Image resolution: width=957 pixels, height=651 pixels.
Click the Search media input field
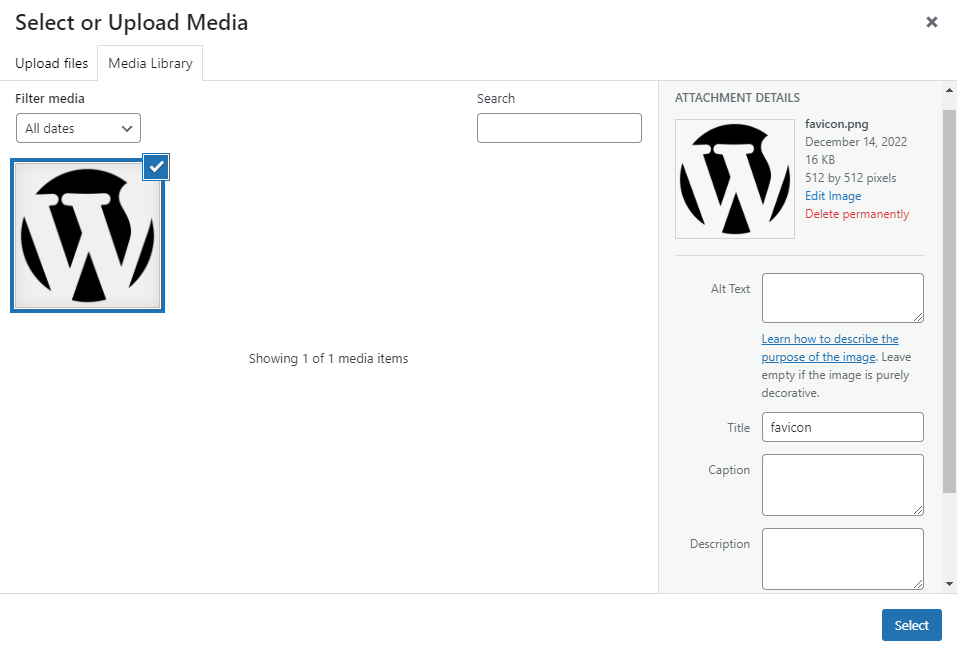[x=559, y=128]
